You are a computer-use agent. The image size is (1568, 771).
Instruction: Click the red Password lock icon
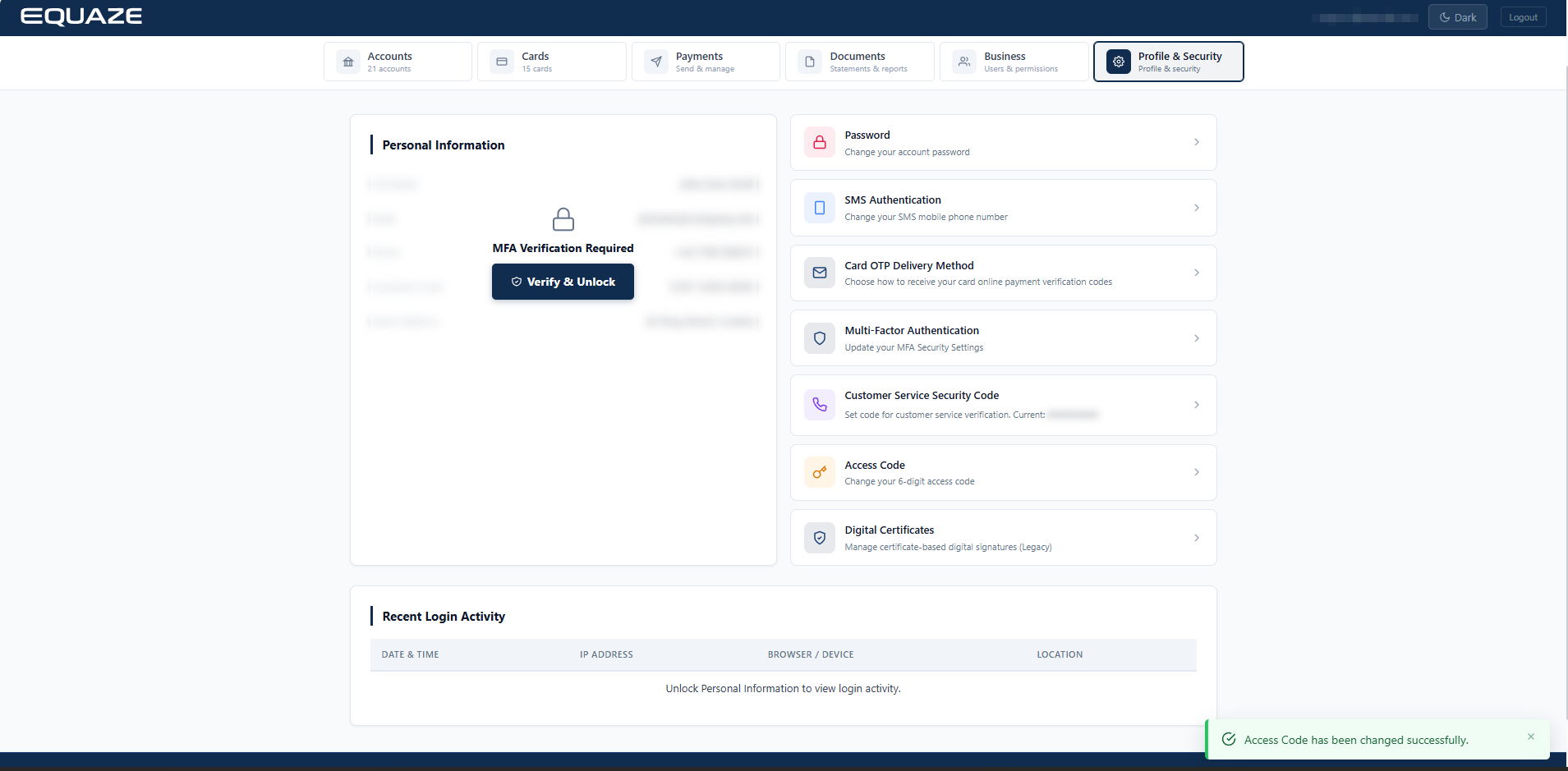pos(820,143)
